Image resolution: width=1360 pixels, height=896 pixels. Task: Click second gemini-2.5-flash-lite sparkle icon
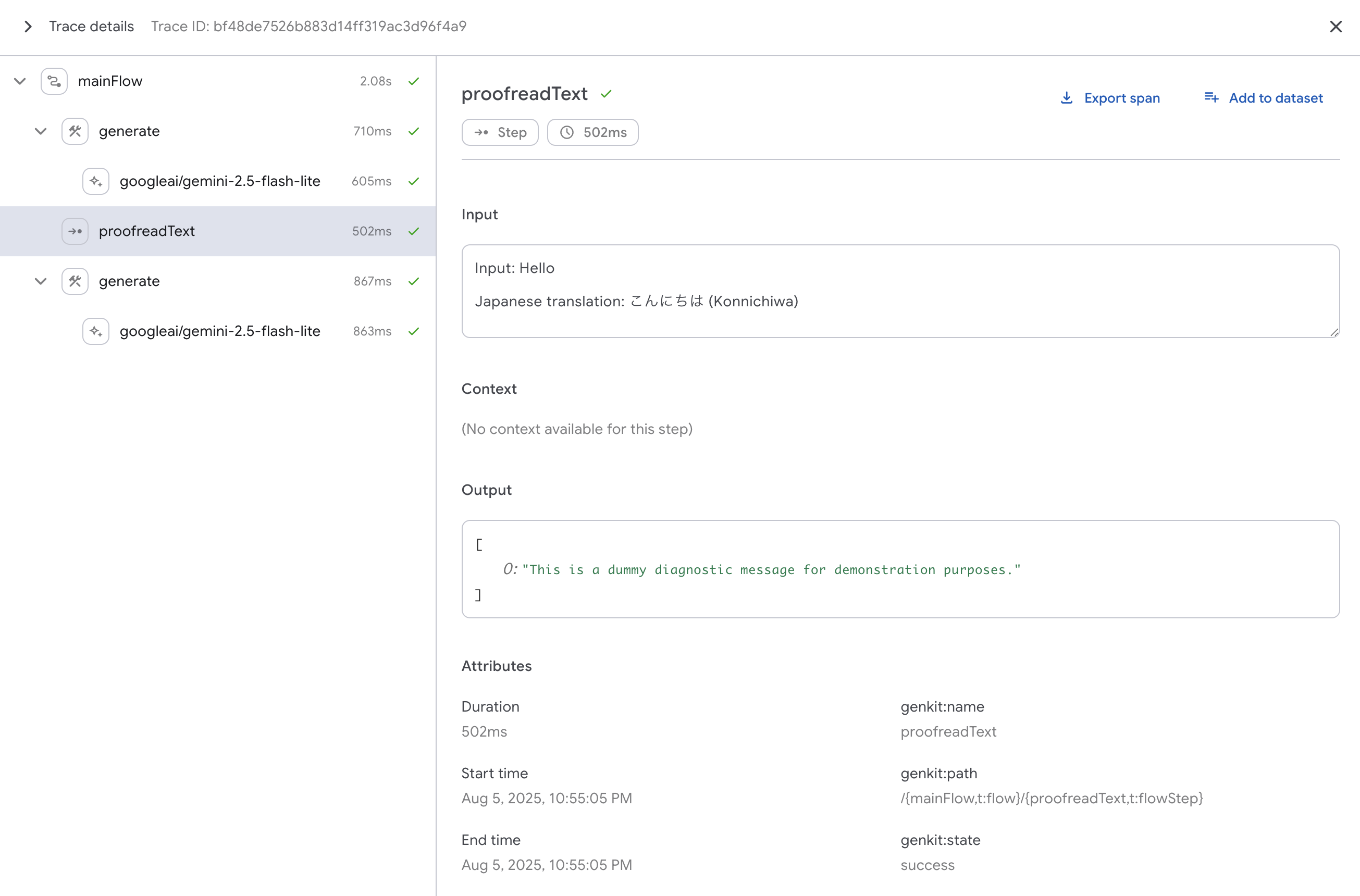(x=96, y=331)
